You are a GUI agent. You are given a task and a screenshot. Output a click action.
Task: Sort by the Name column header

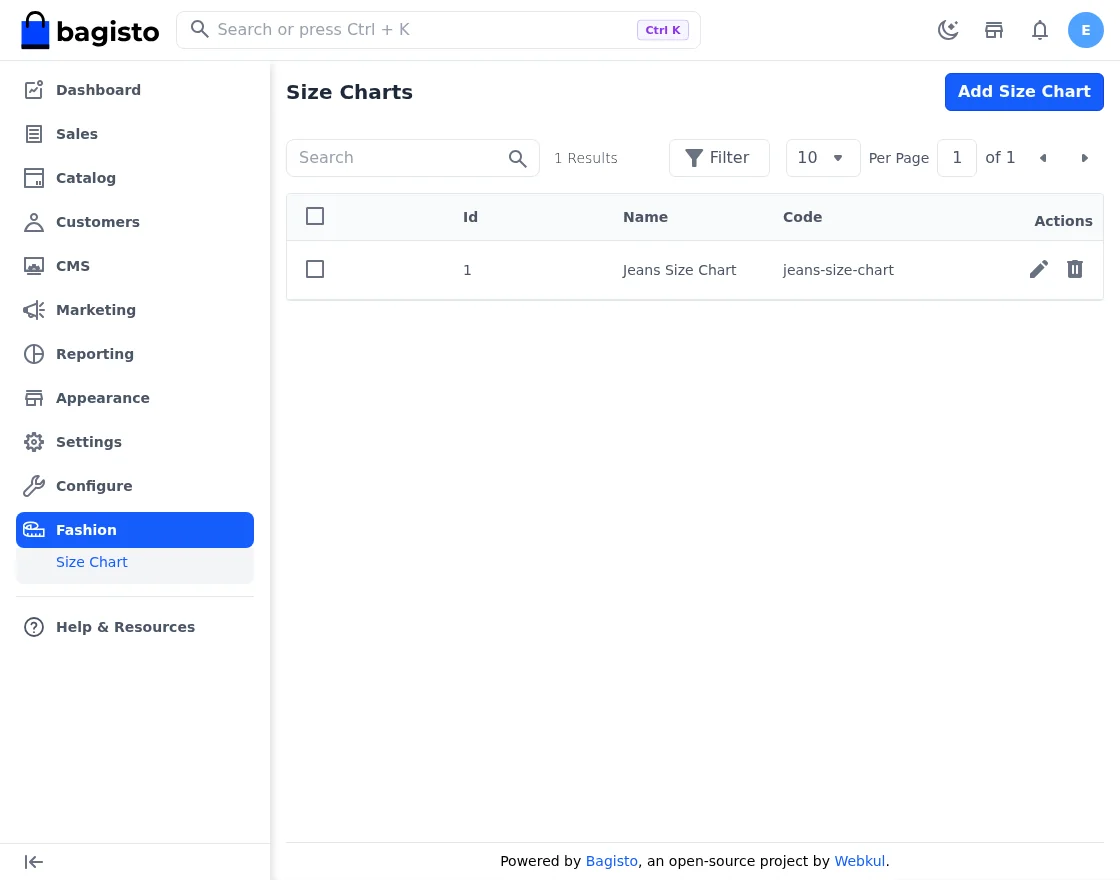click(x=645, y=217)
